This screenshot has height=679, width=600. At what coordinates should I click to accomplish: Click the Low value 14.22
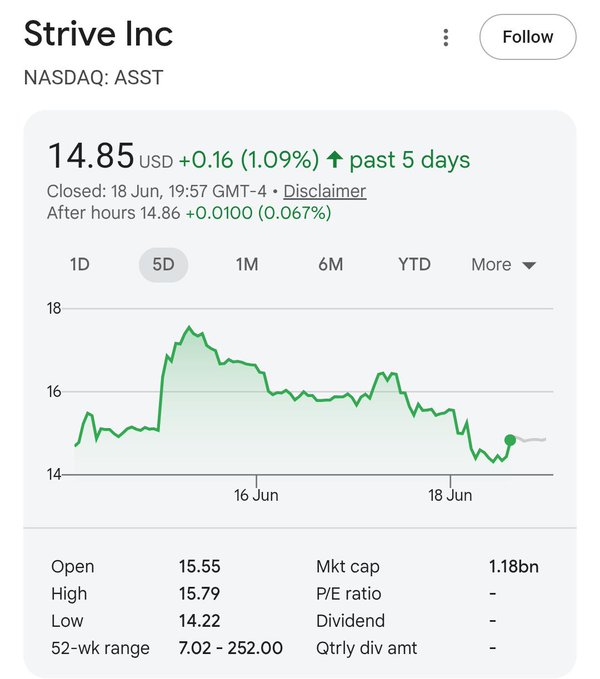pos(200,621)
